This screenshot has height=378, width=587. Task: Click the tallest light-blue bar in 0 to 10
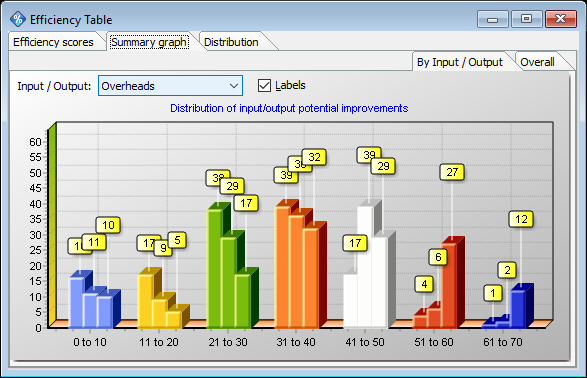click(x=77, y=302)
